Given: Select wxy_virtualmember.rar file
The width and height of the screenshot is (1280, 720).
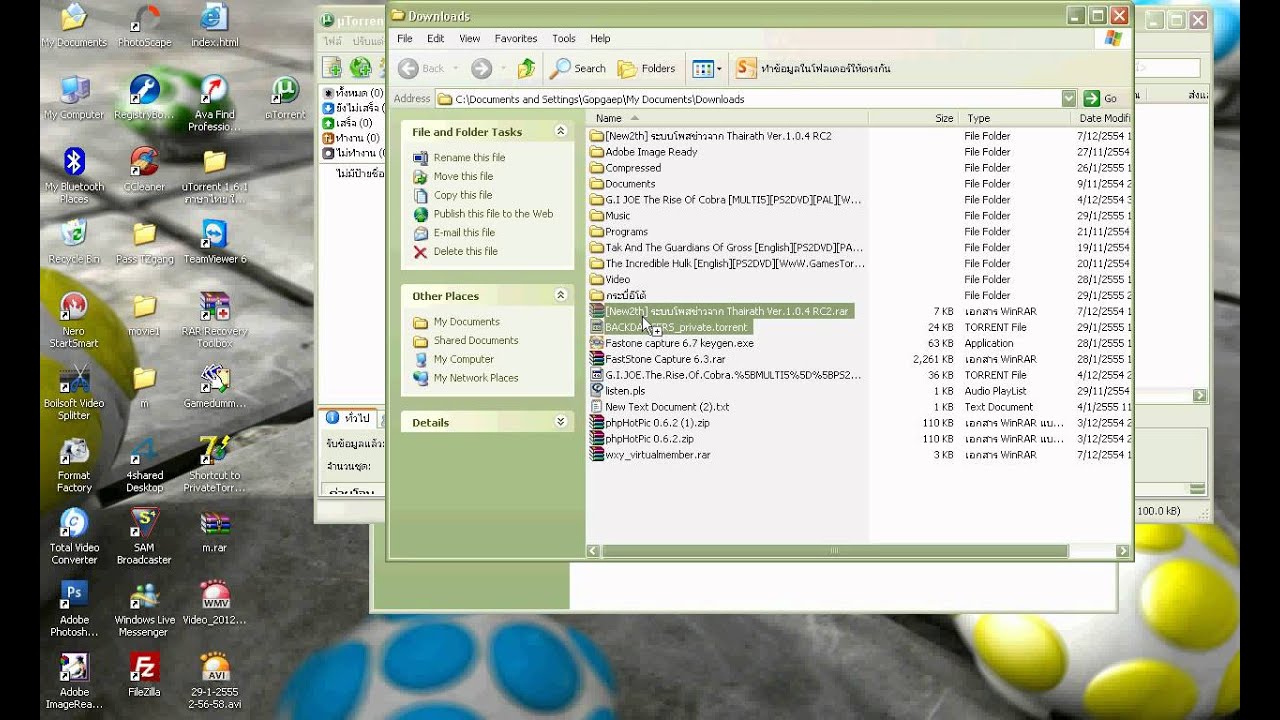Looking at the screenshot, I should tap(651, 455).
